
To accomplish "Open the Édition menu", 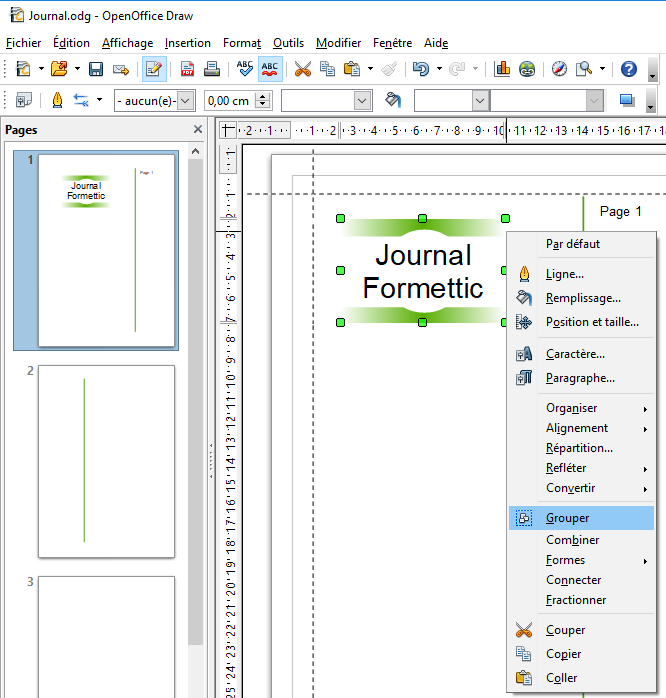I will pyautogui.click(x=71, y=43).
